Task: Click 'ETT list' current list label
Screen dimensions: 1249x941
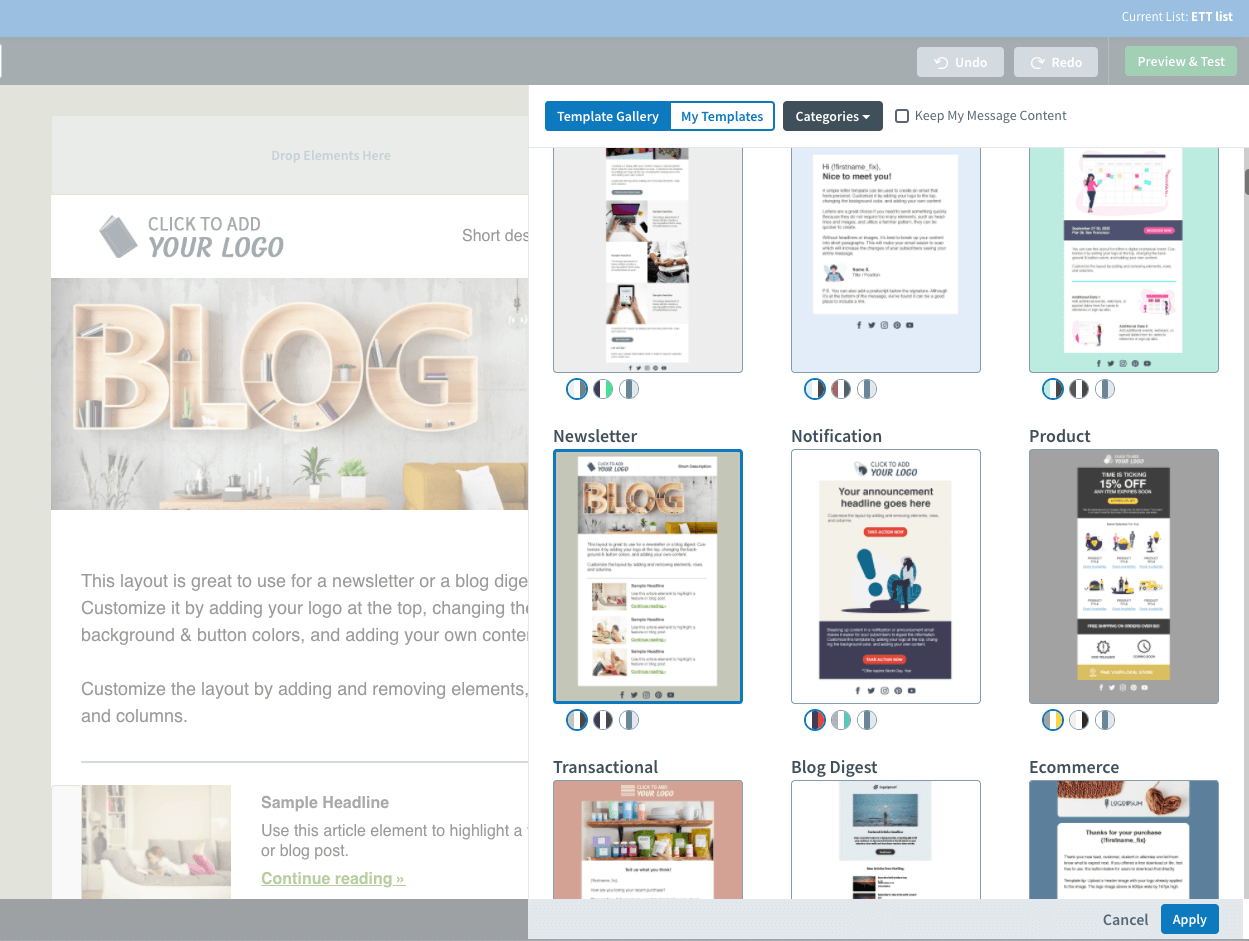Action: [x=1211, y=17]
